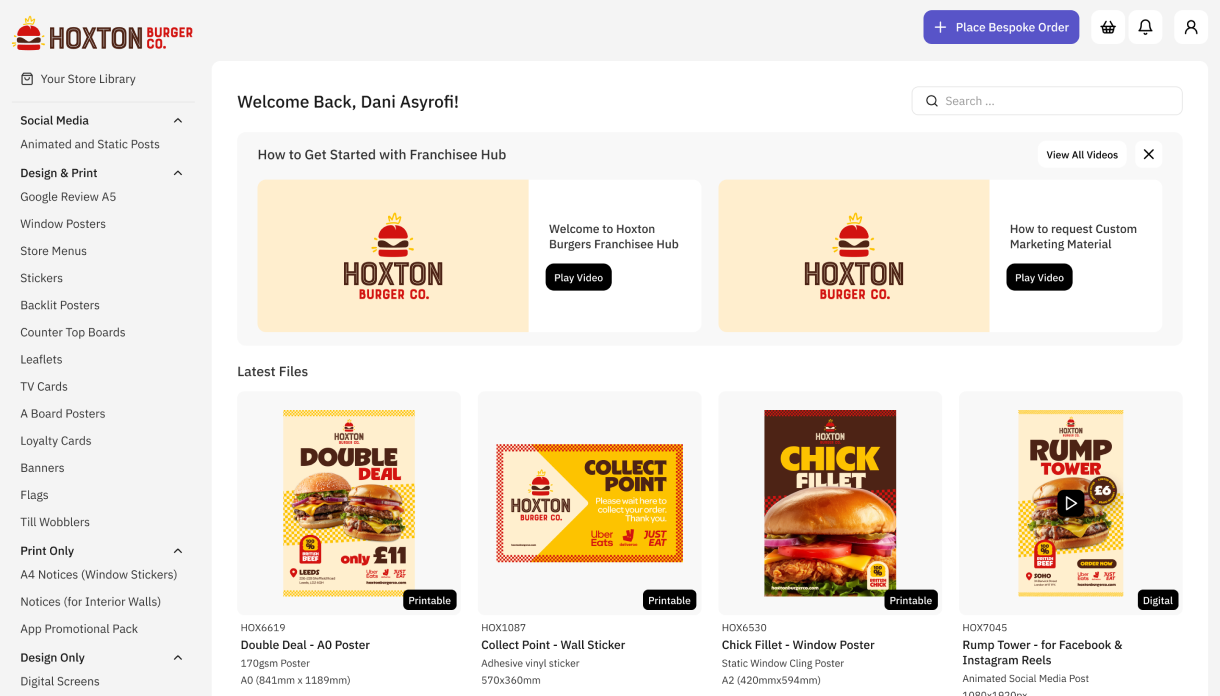
Task: Select Digital Screens in sidebar
Action: click(60, 682)
